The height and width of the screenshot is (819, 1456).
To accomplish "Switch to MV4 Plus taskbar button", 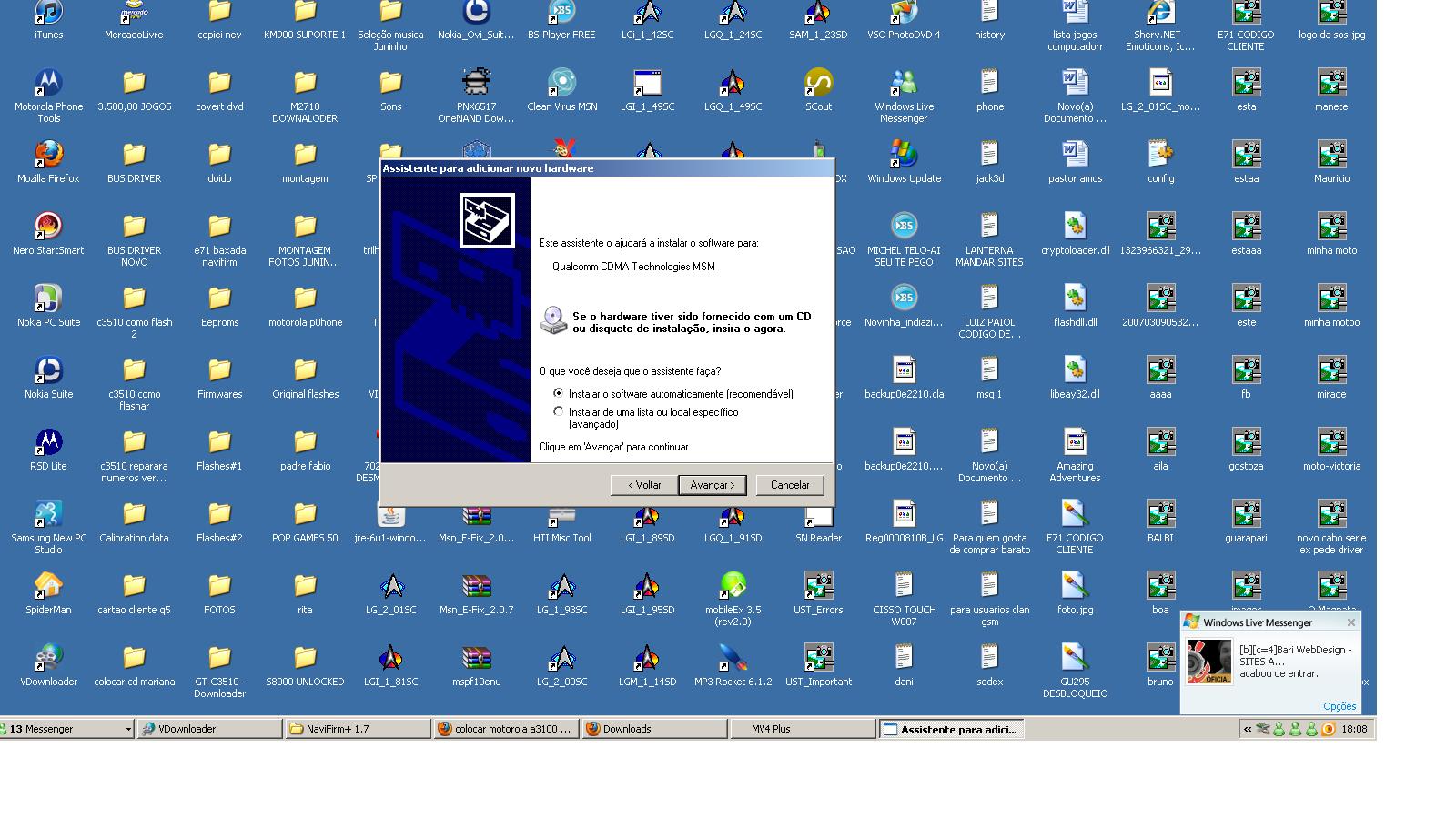I will click(803, 729).
